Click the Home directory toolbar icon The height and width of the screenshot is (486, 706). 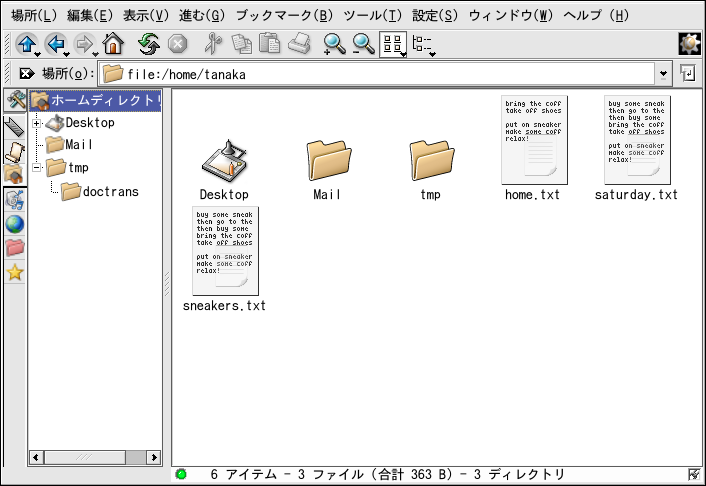[113, 43]
